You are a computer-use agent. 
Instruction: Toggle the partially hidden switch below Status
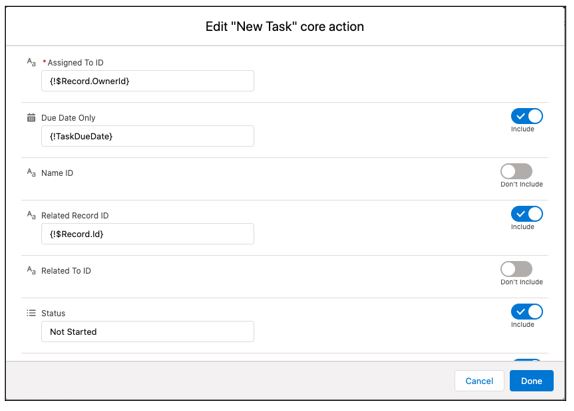tap(527, 360)
